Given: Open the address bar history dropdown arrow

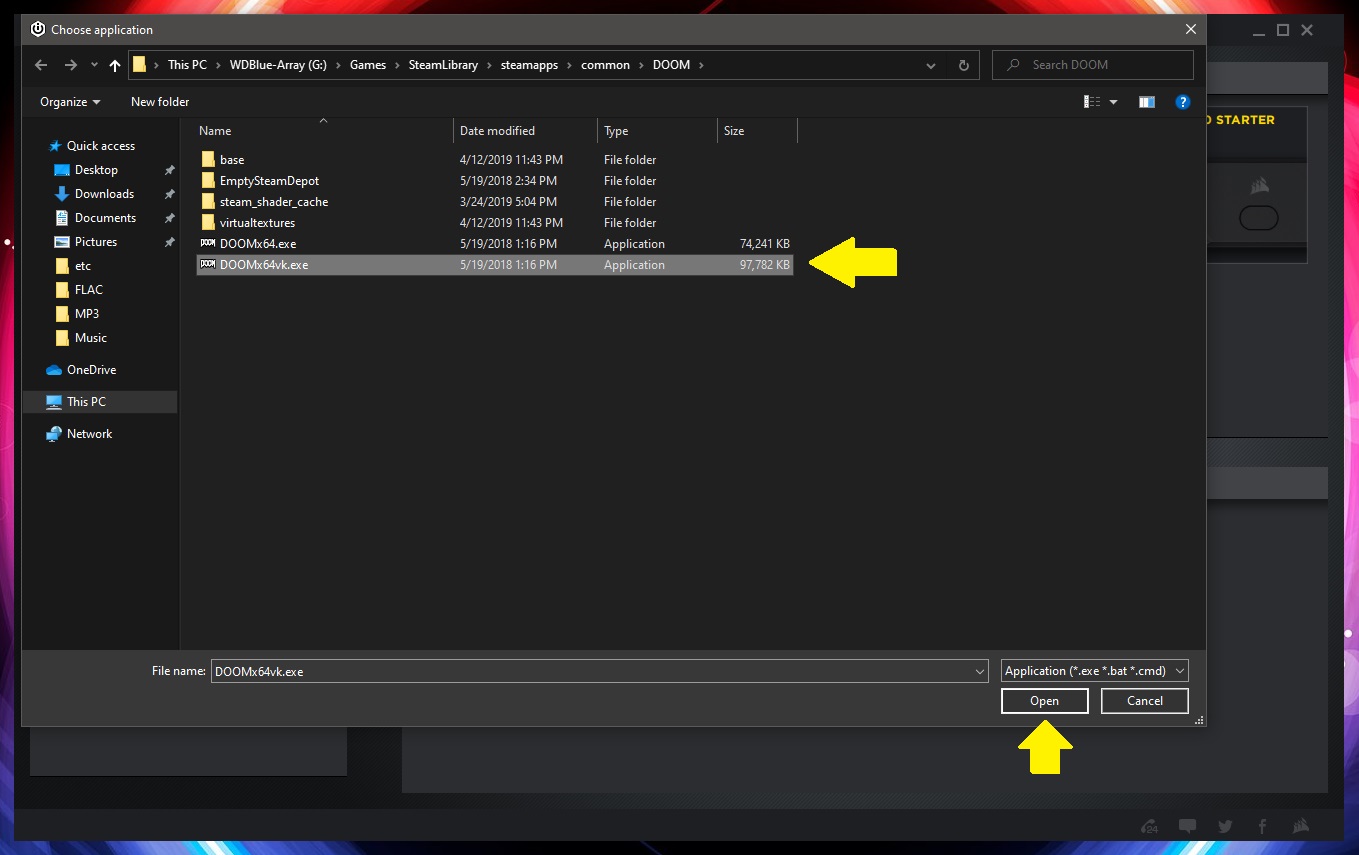Looking at the screenshot, I should tap(931, 65).
